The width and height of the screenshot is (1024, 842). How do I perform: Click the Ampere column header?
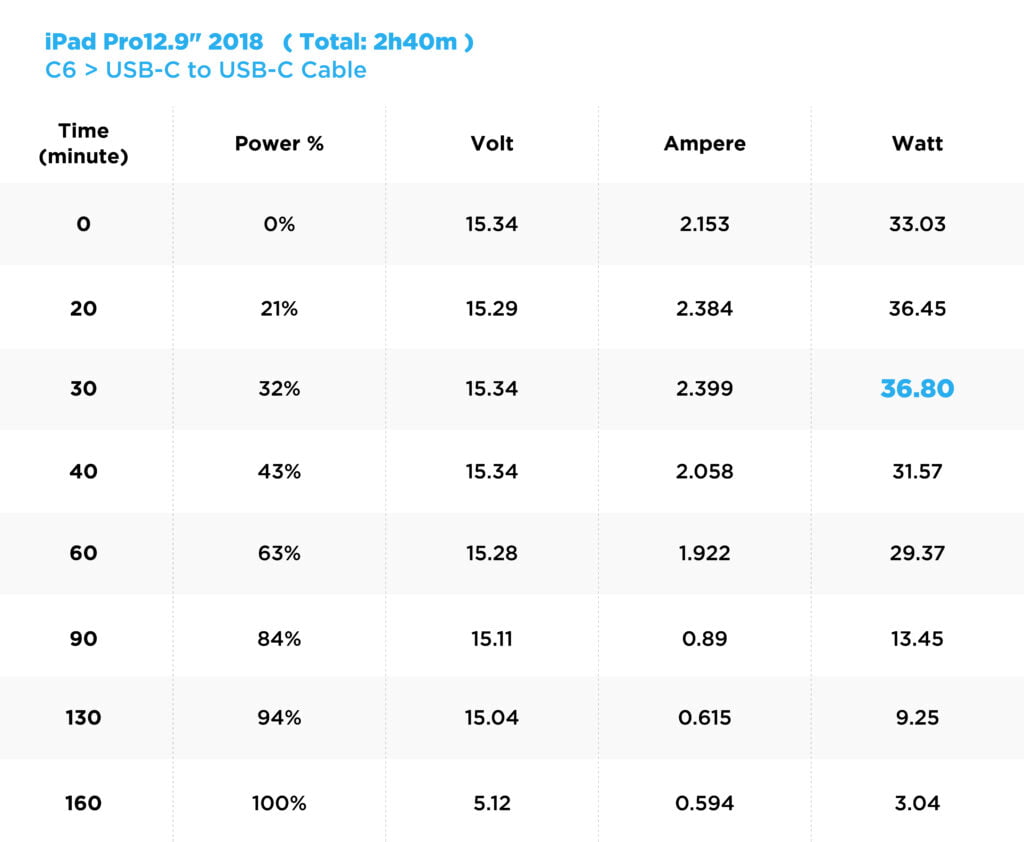[704, 144]
